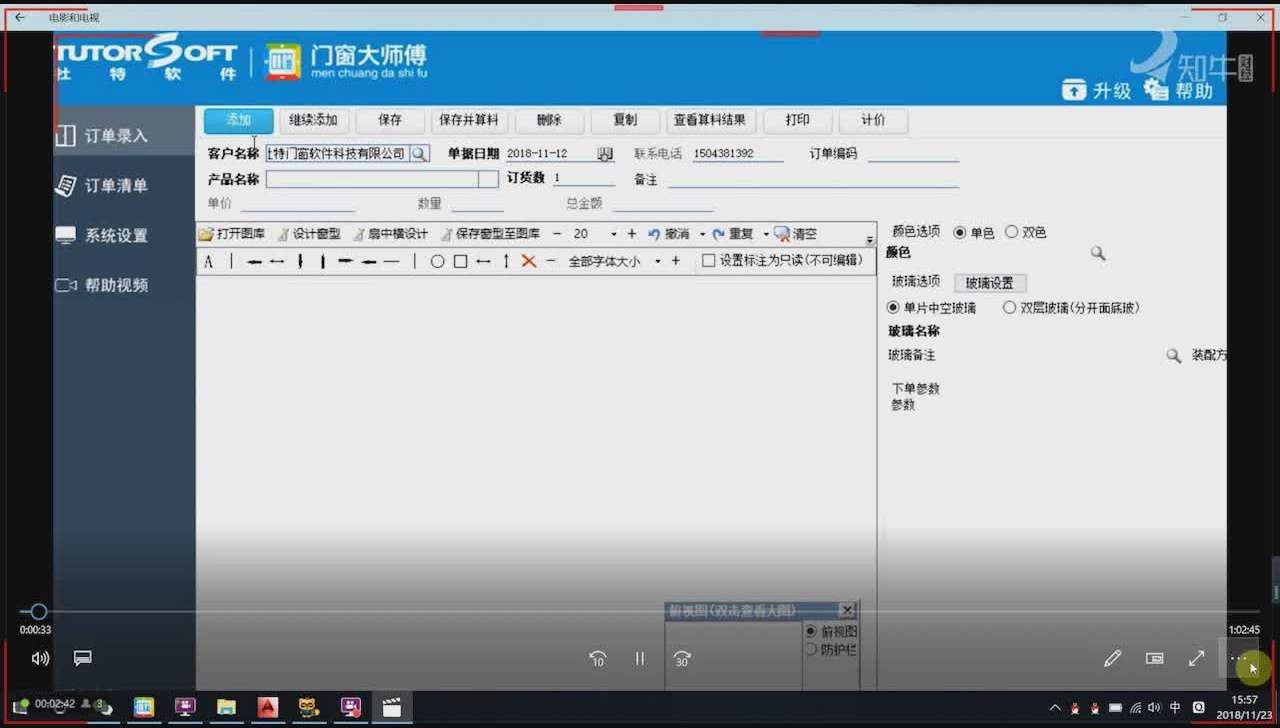This screenshot has width=1280, height=728.
Task: Increase all font size with plus
Action: tap(675, 261)
